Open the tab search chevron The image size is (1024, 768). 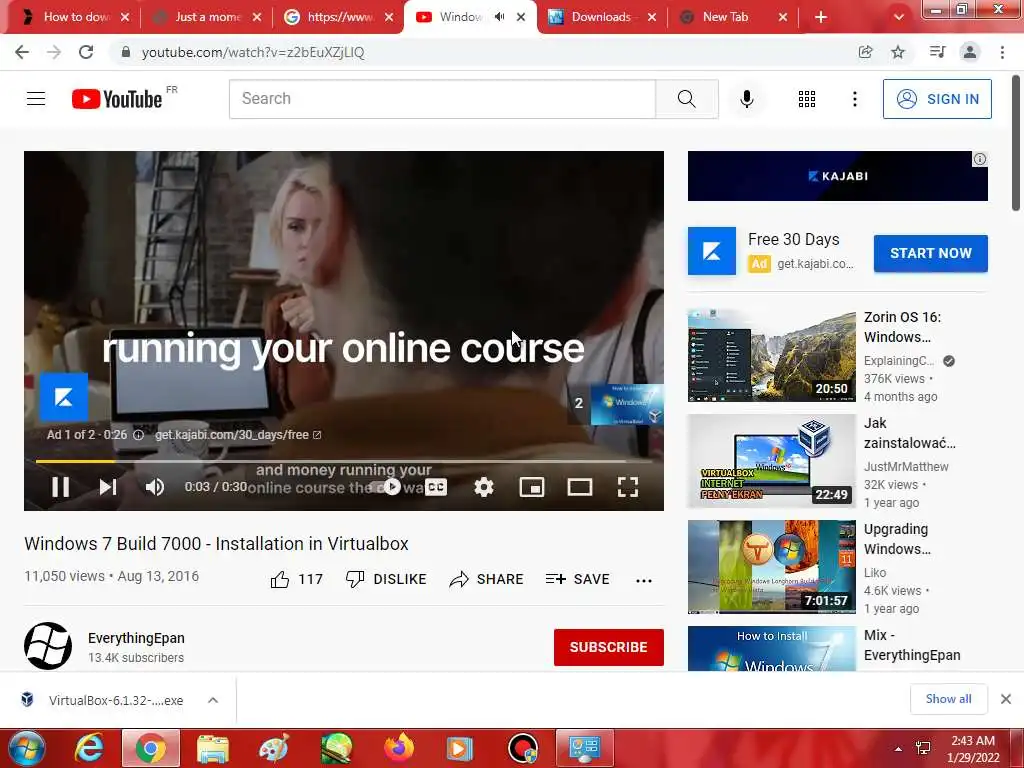[899, 18]
